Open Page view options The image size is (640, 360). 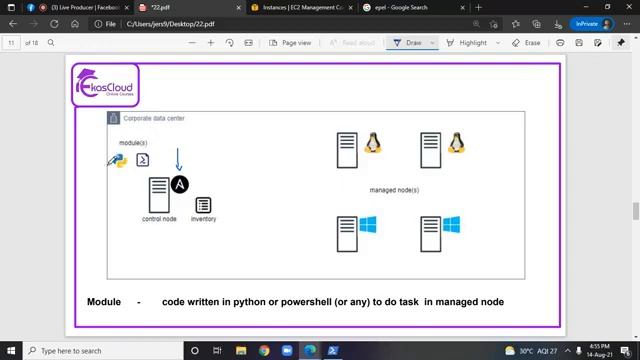(290, 42)
